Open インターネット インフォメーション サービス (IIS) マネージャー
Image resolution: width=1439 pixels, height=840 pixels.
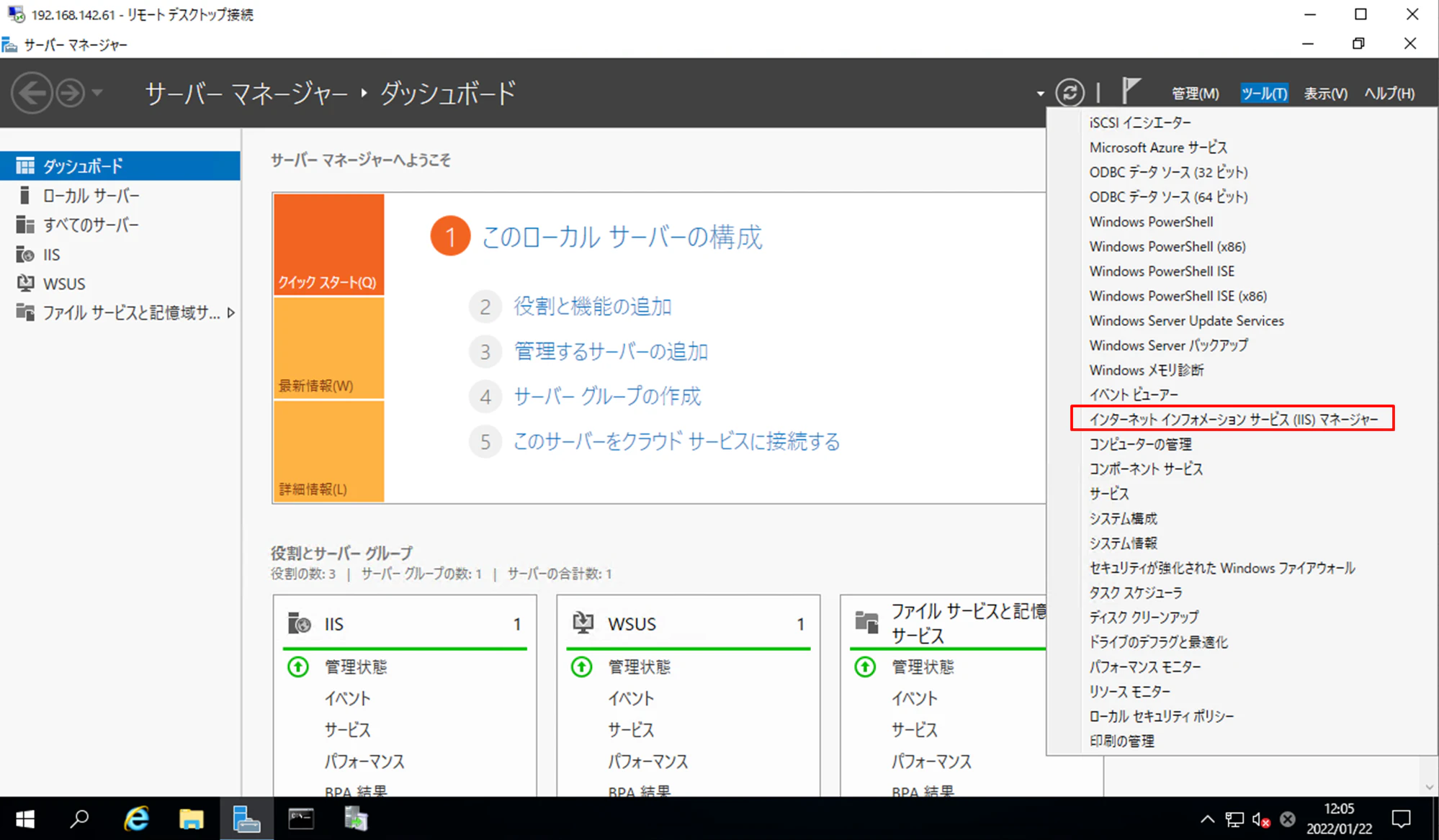click(1233, 419)
